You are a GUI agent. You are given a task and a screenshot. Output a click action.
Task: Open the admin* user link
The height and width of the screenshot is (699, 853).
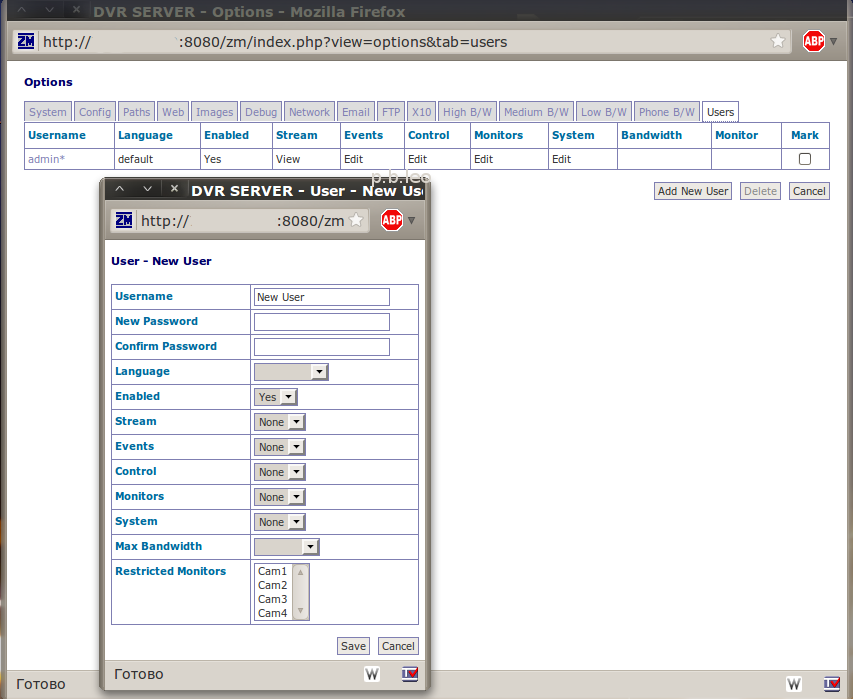coord(46,159)
